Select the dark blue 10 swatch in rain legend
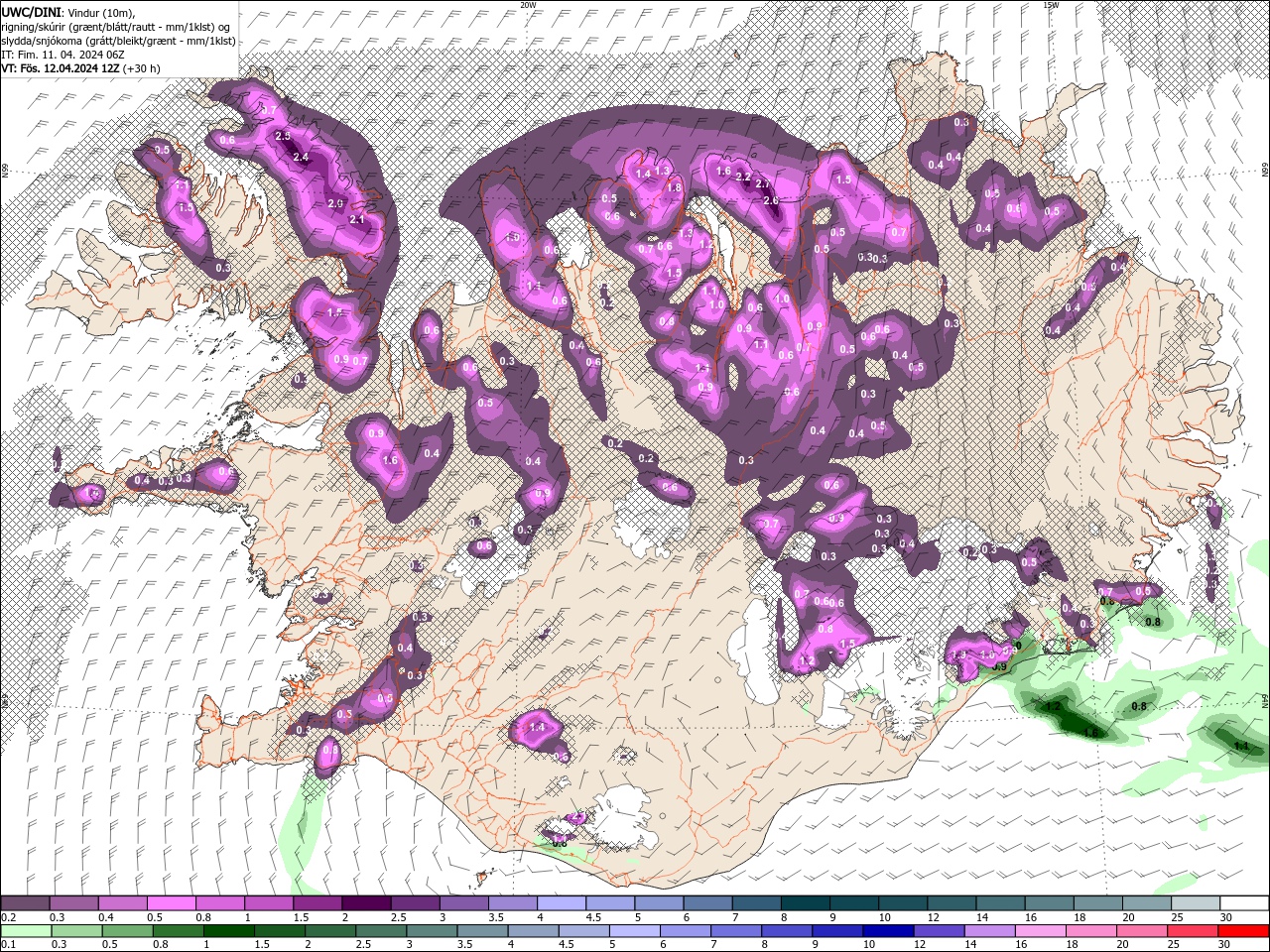 click(x=888, y=931)
